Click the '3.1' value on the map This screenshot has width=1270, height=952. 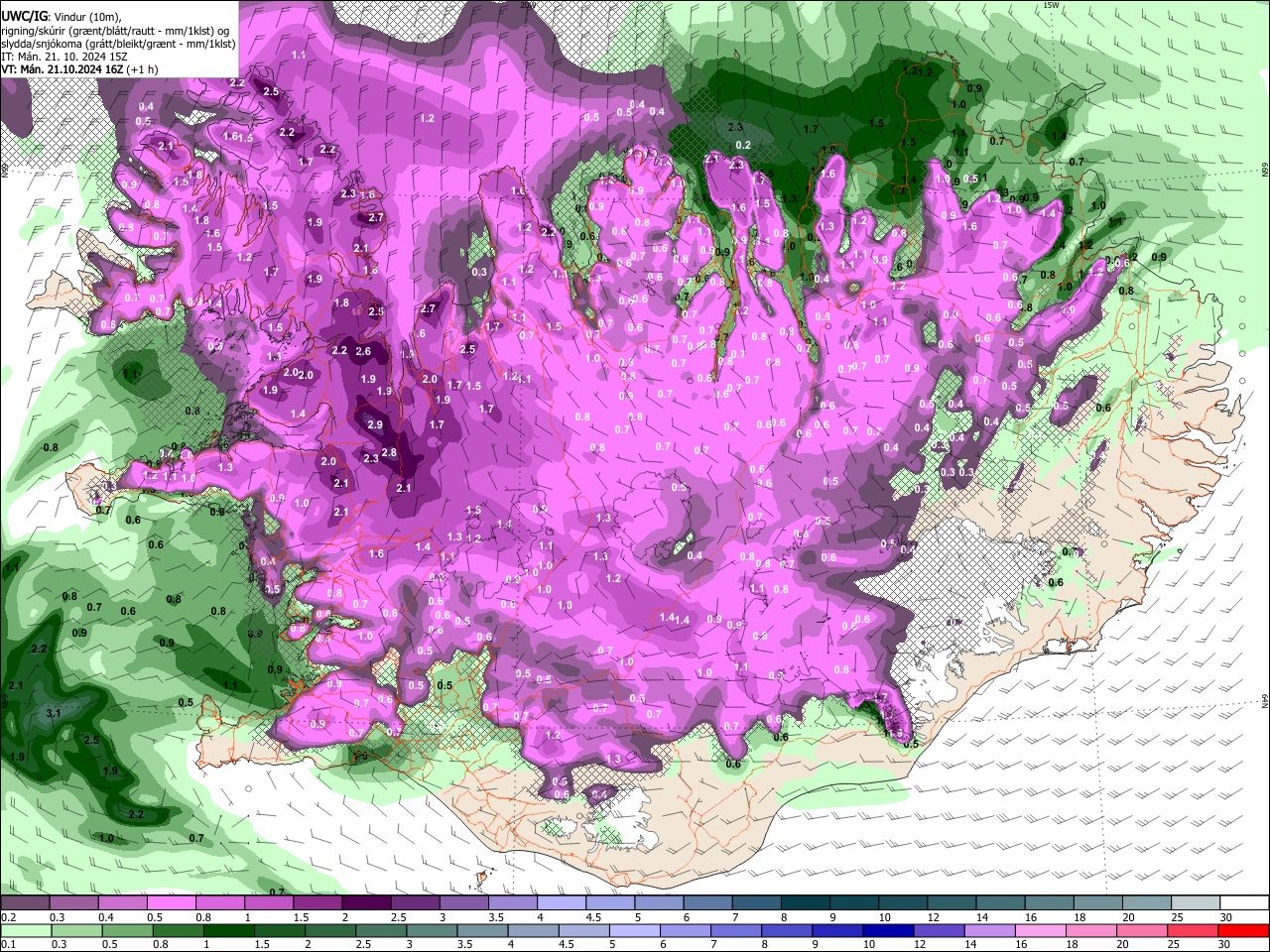[x=54, y=713]
